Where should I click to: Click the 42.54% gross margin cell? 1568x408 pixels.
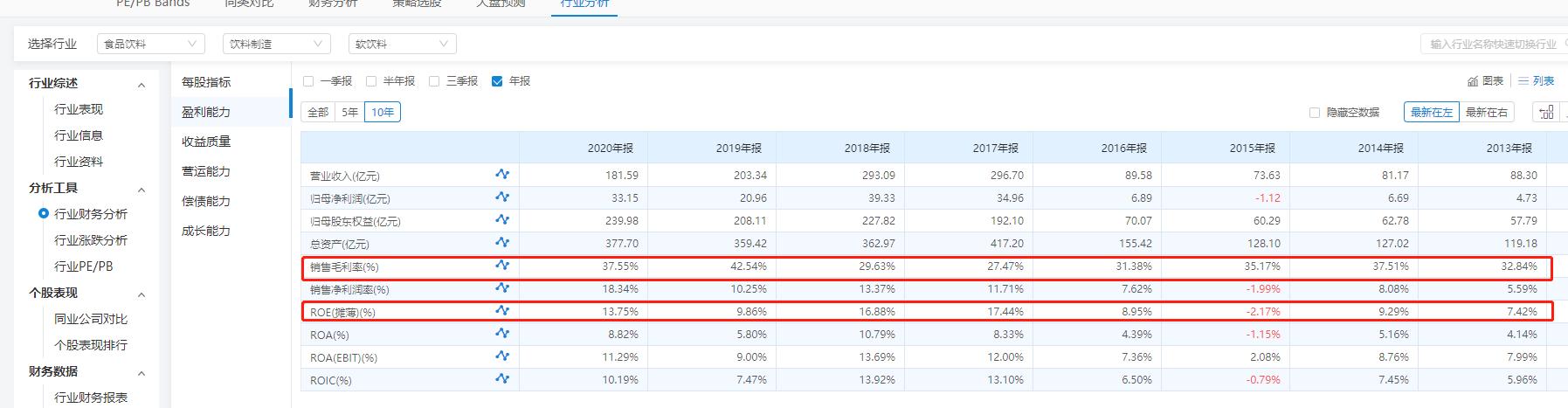749,266
